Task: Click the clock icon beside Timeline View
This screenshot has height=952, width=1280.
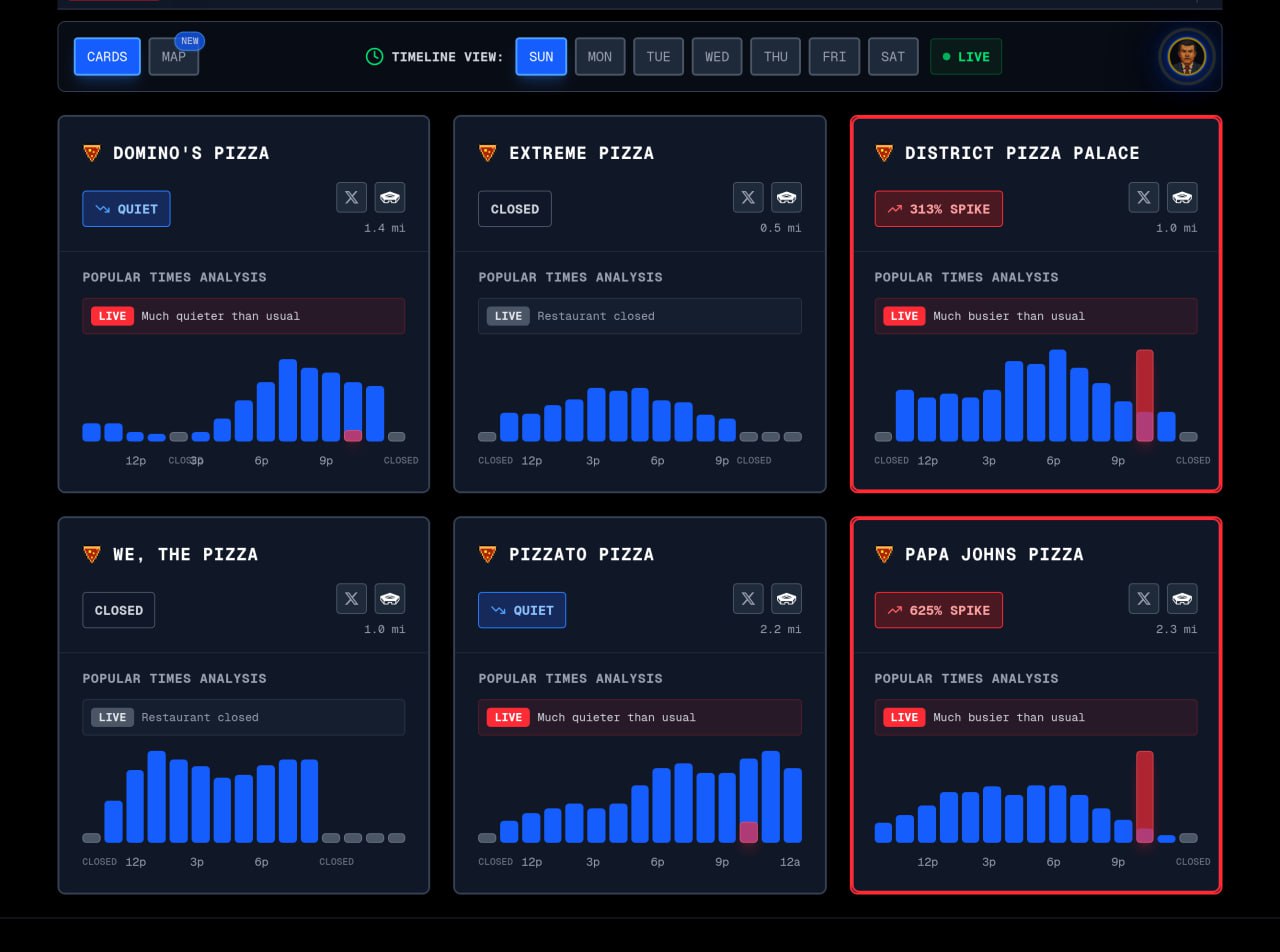Action: (x=374, y=57)
